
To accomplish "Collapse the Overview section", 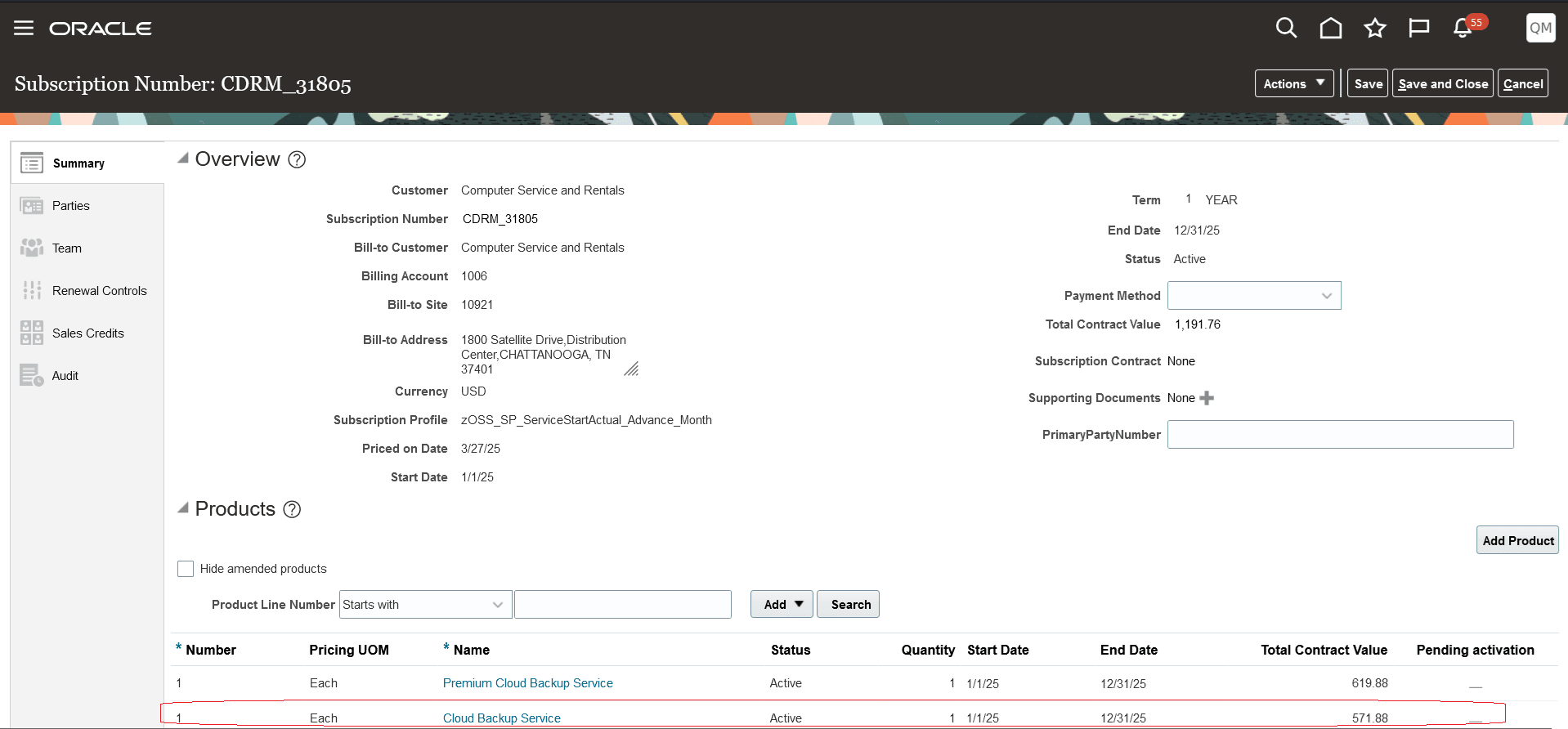I will [183, 158].
